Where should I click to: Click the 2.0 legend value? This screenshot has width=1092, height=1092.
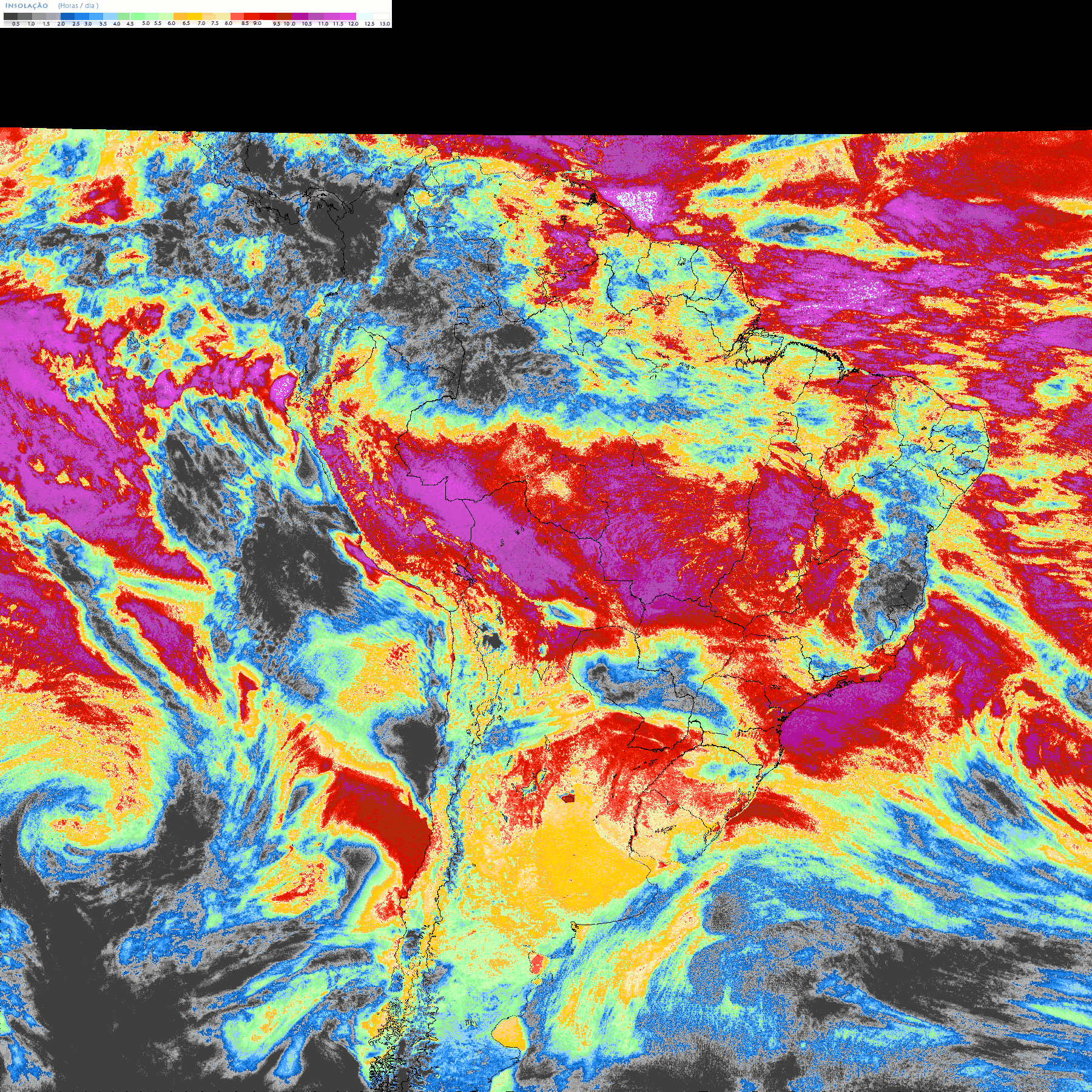(61, 24)
